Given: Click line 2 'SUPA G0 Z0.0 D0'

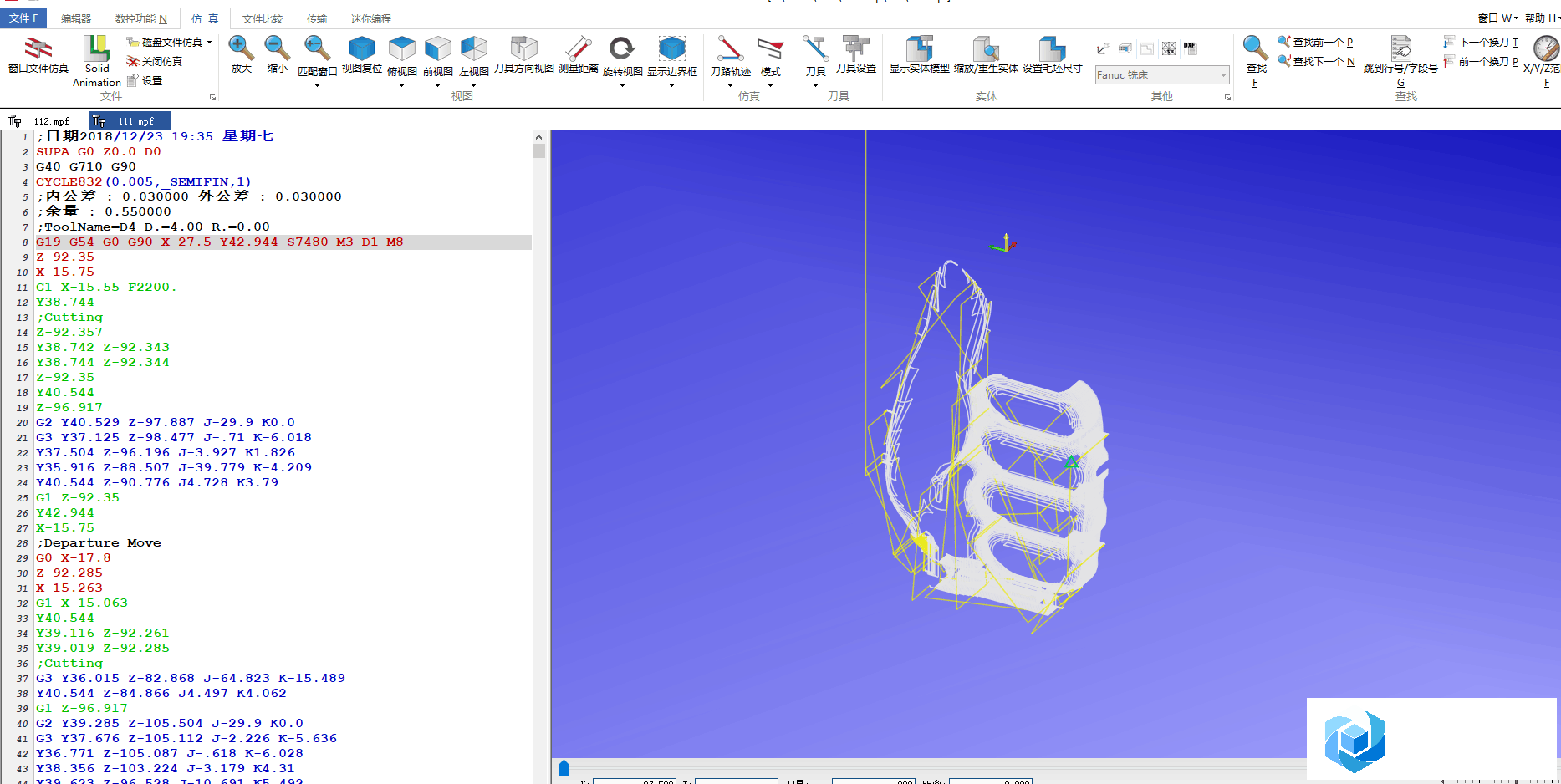Looking at the screenshot, I should pos(98,151).
